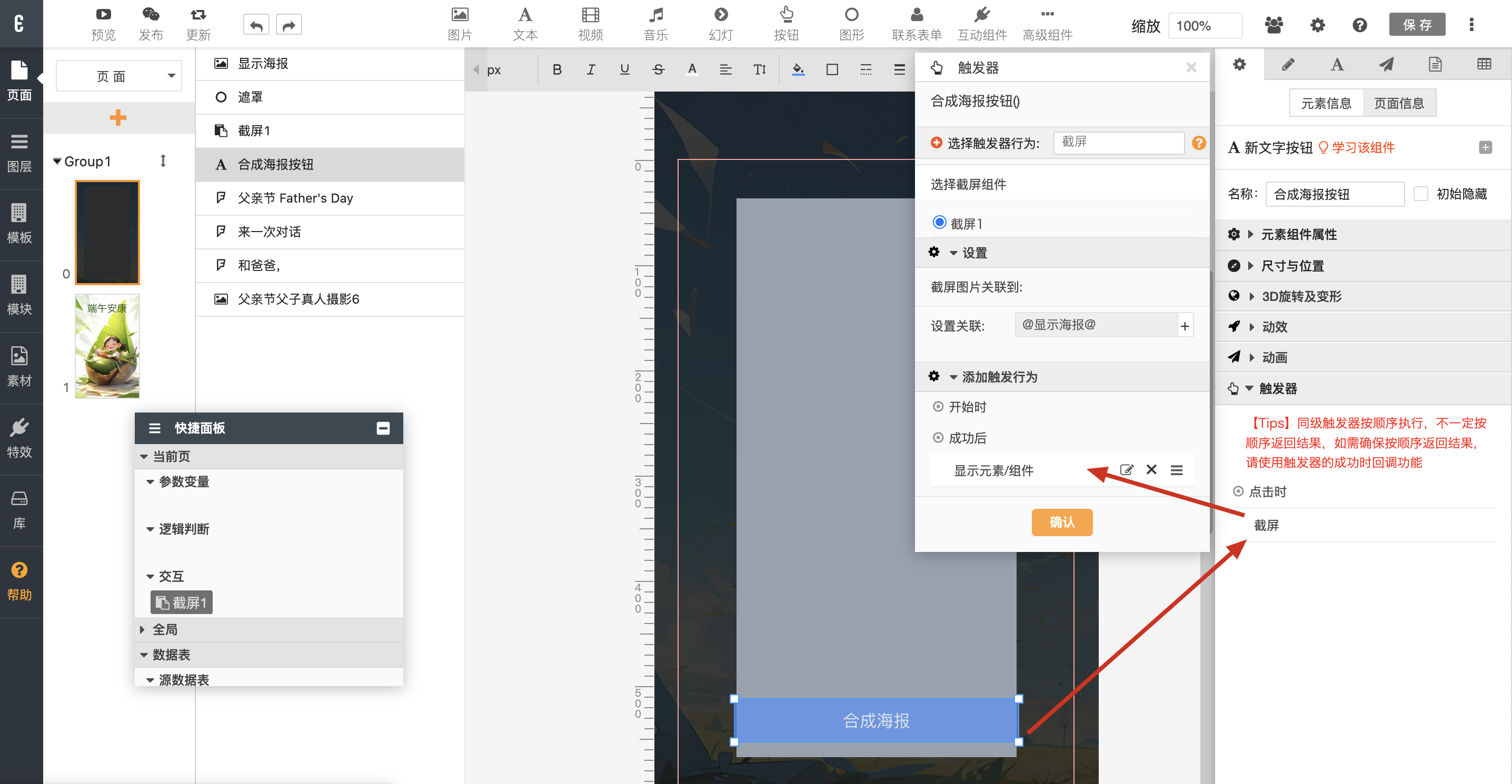Expand the 尺寸与位置 section
This screenshot has height=784, width=1512.
click(x=1292, y=266)
